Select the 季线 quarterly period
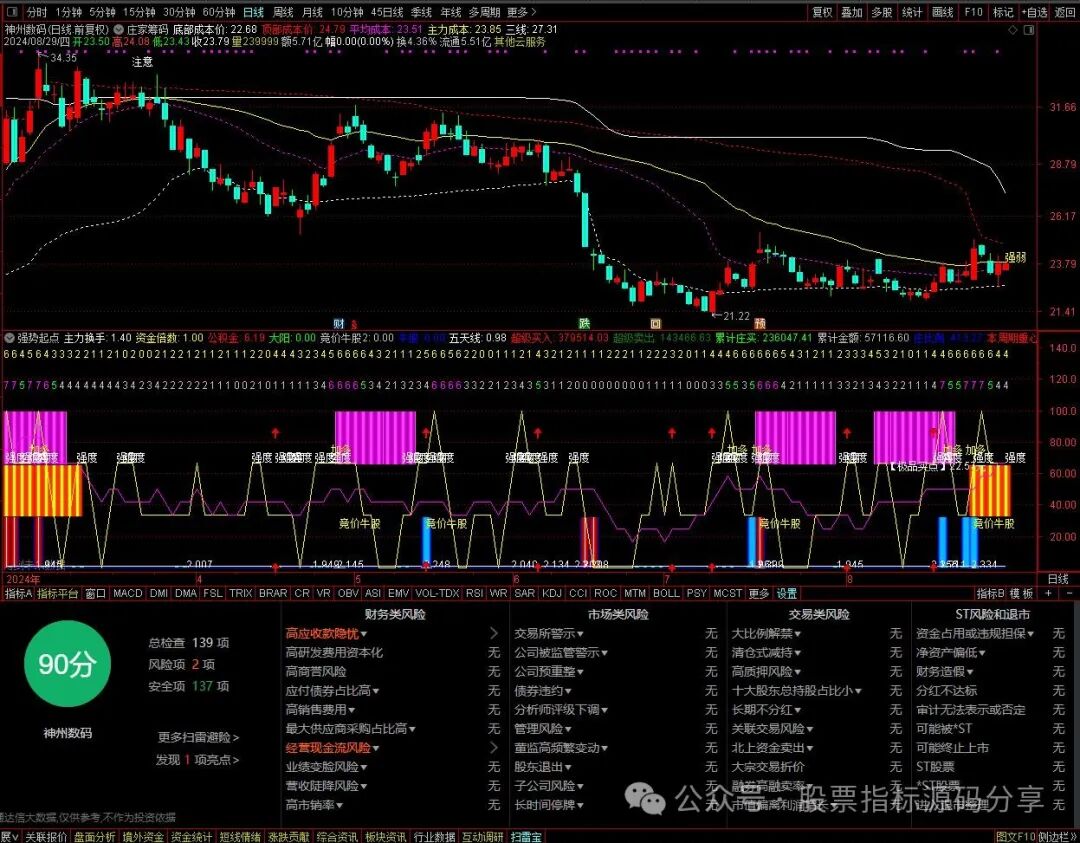The width and height of the screenshot is (1080, 843). 421,12
